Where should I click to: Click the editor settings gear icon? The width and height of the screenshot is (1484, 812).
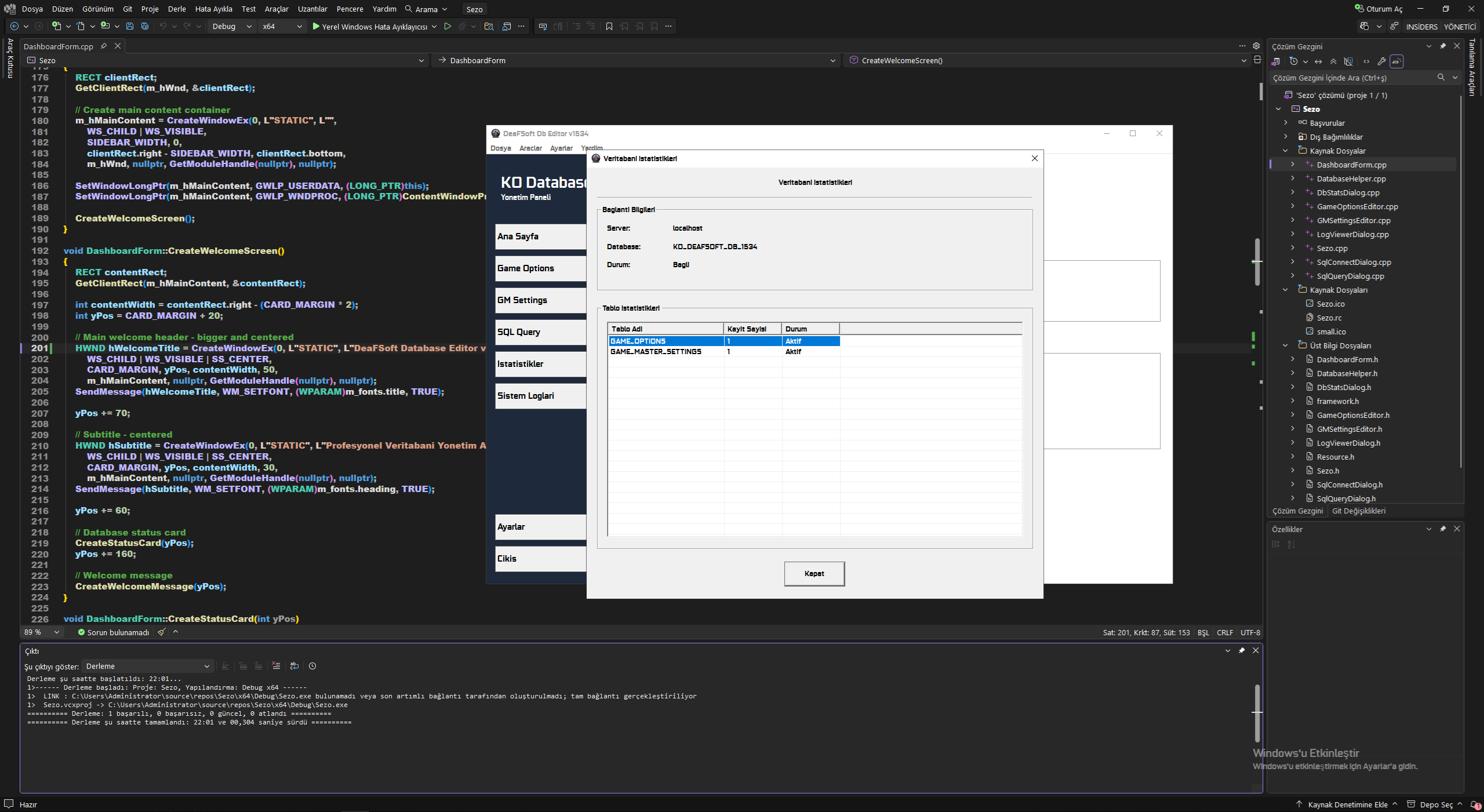tap(1256, 46)
